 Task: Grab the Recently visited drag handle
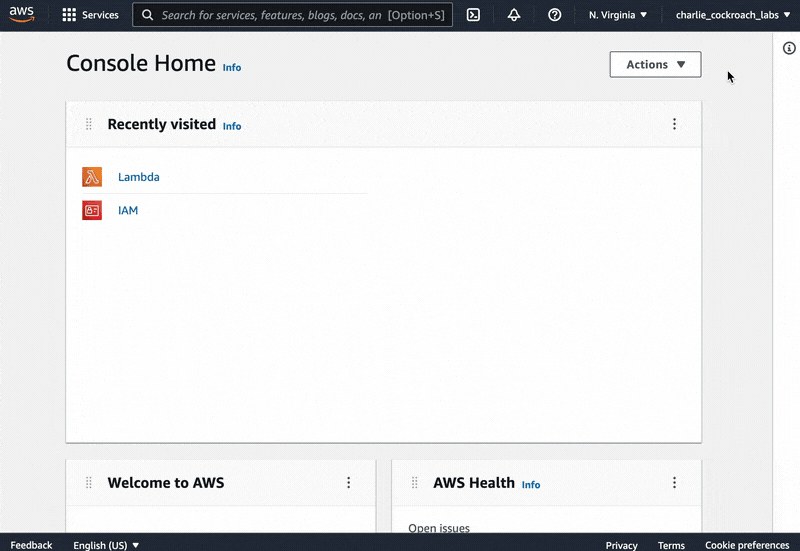click(88, 124)
